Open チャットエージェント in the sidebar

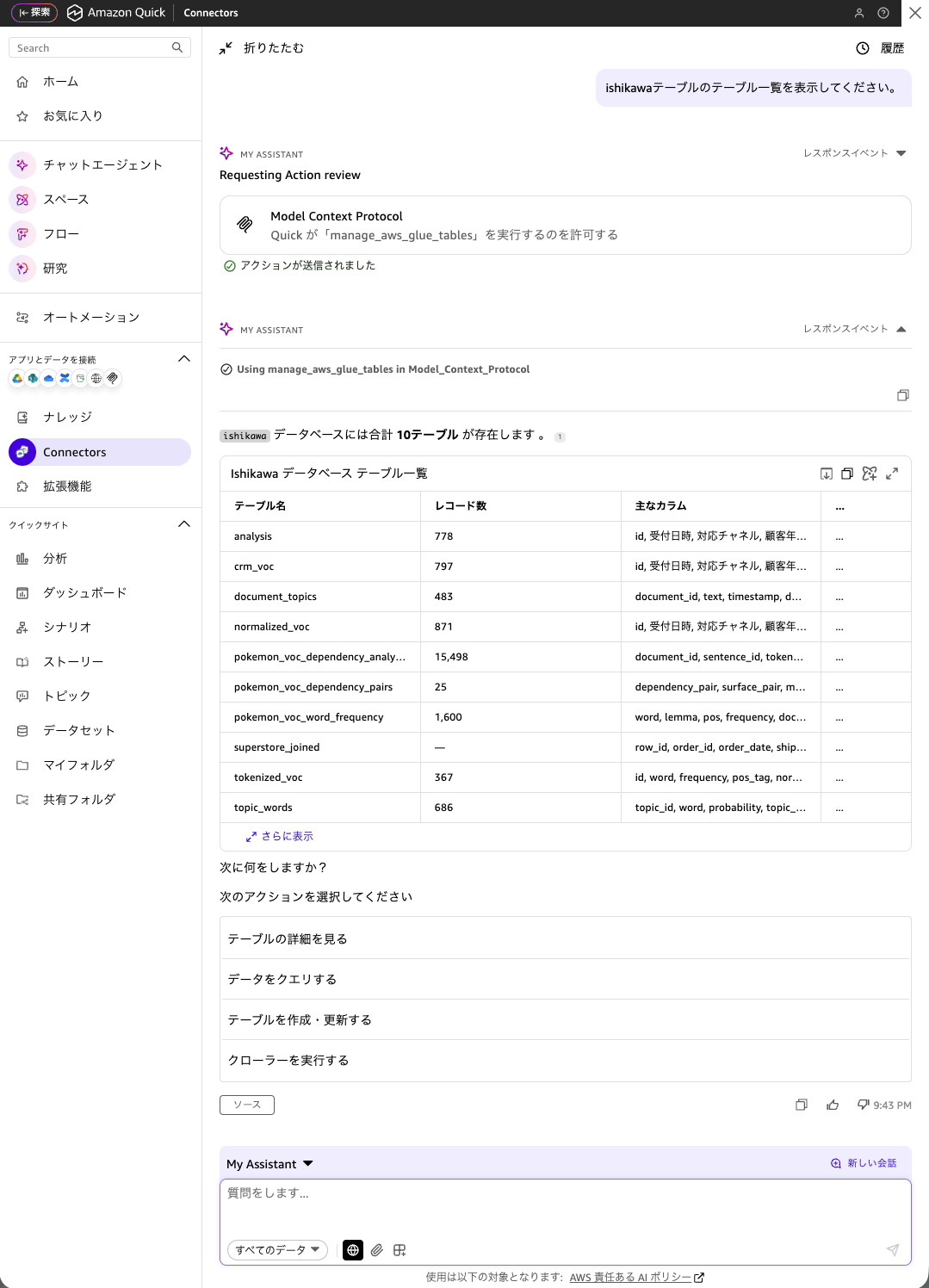[101, 165]
